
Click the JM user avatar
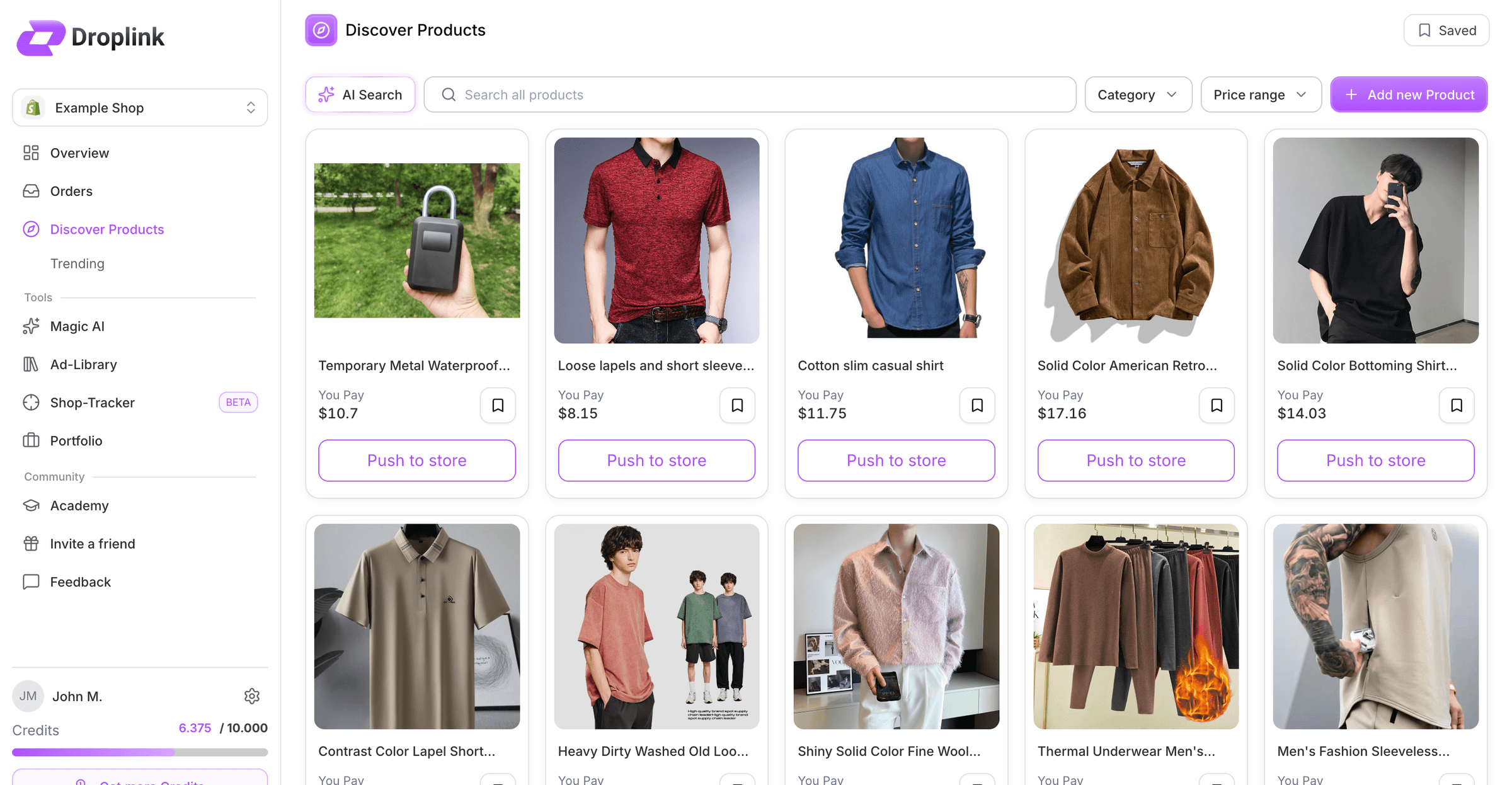(28, 696)
